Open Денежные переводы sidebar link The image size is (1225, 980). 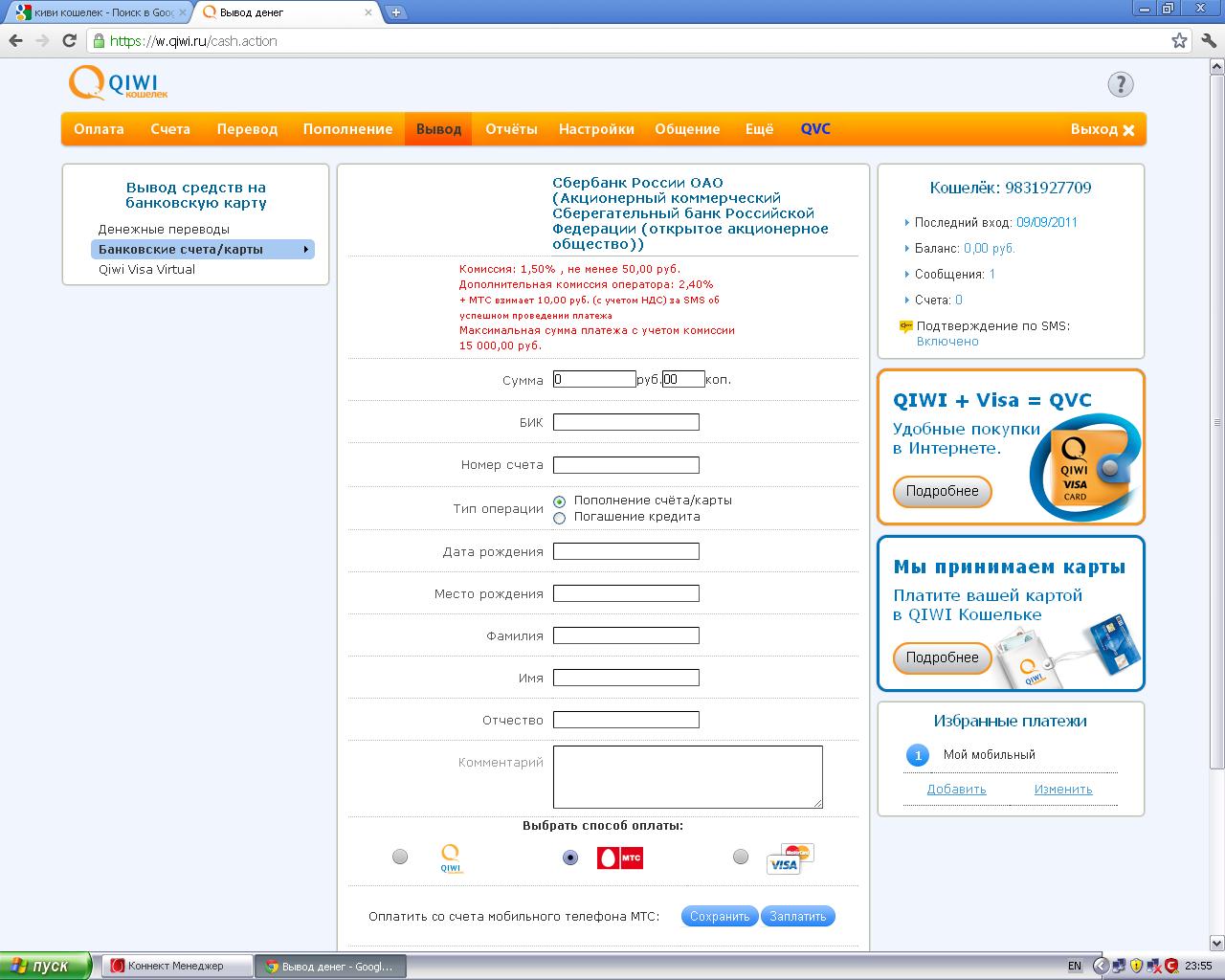point(164,230)
